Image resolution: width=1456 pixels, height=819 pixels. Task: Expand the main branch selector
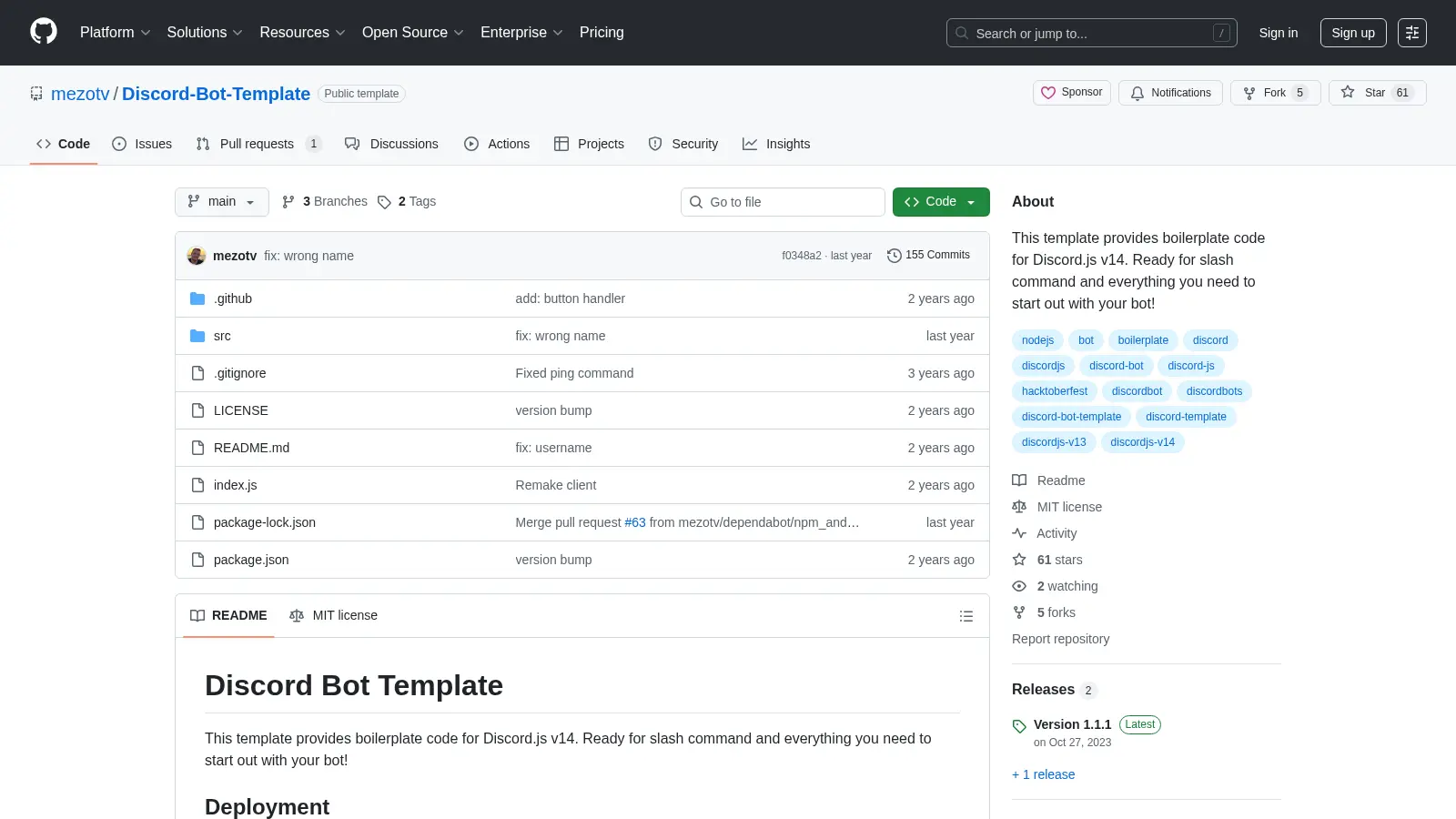pyautogui.click(x=222, y=202)
